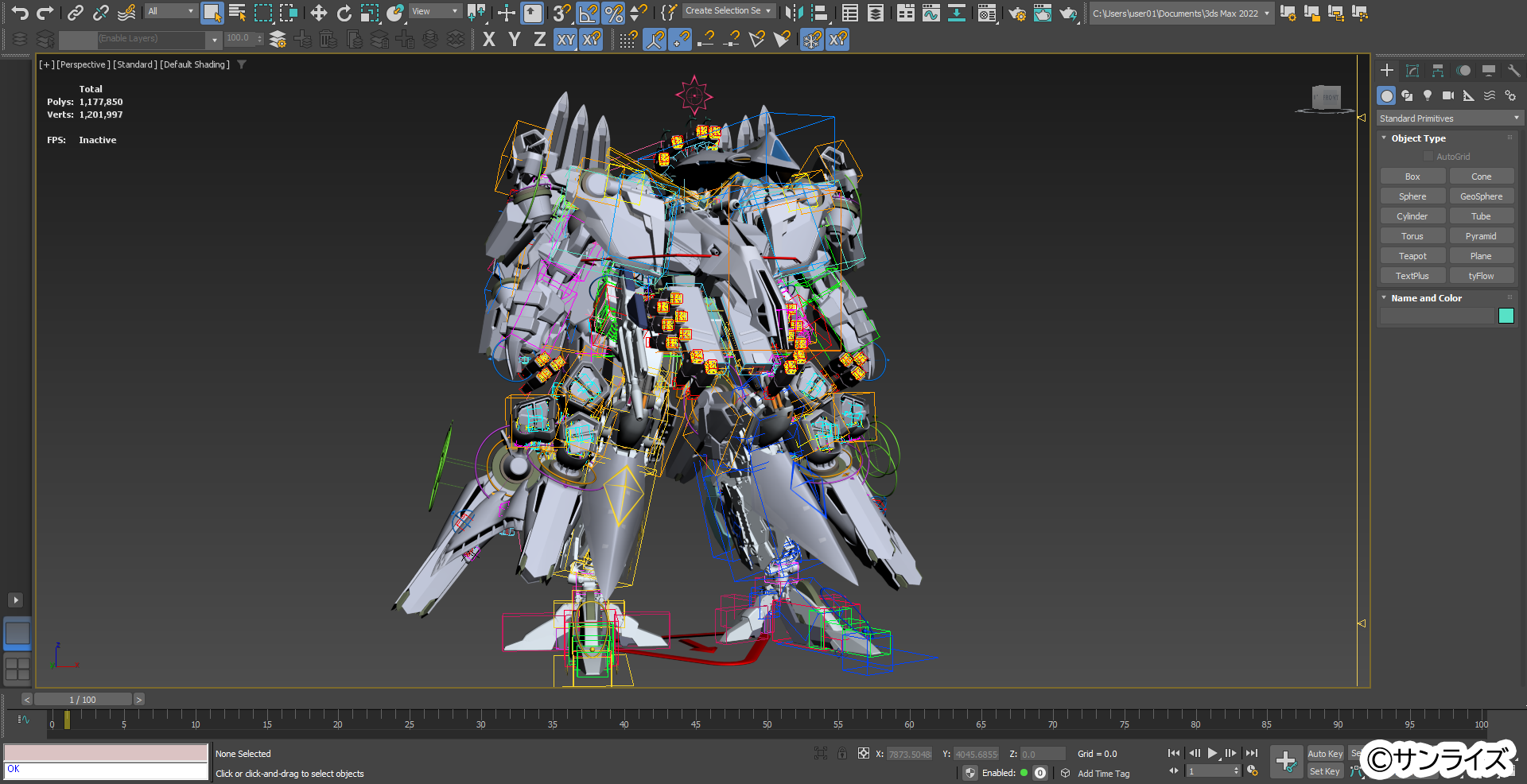Click the TextPlus button
Image resolution: width=1527 pixels, height=784 pixels.
pyautogui.click(x=1412, y=276)
